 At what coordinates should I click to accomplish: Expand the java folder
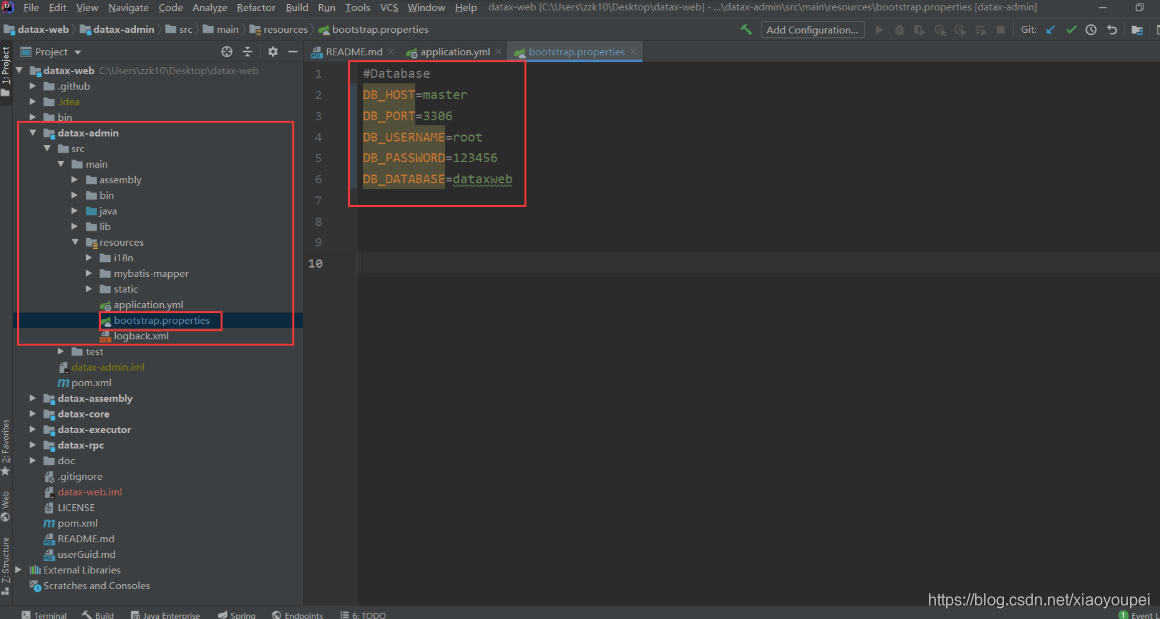[x=75, y=211]
